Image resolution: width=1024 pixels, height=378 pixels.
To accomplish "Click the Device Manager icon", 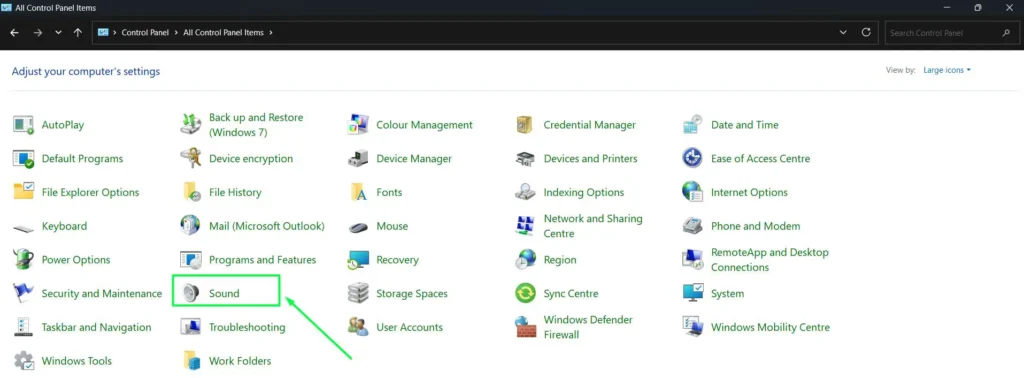I will (x=358, y=159).
